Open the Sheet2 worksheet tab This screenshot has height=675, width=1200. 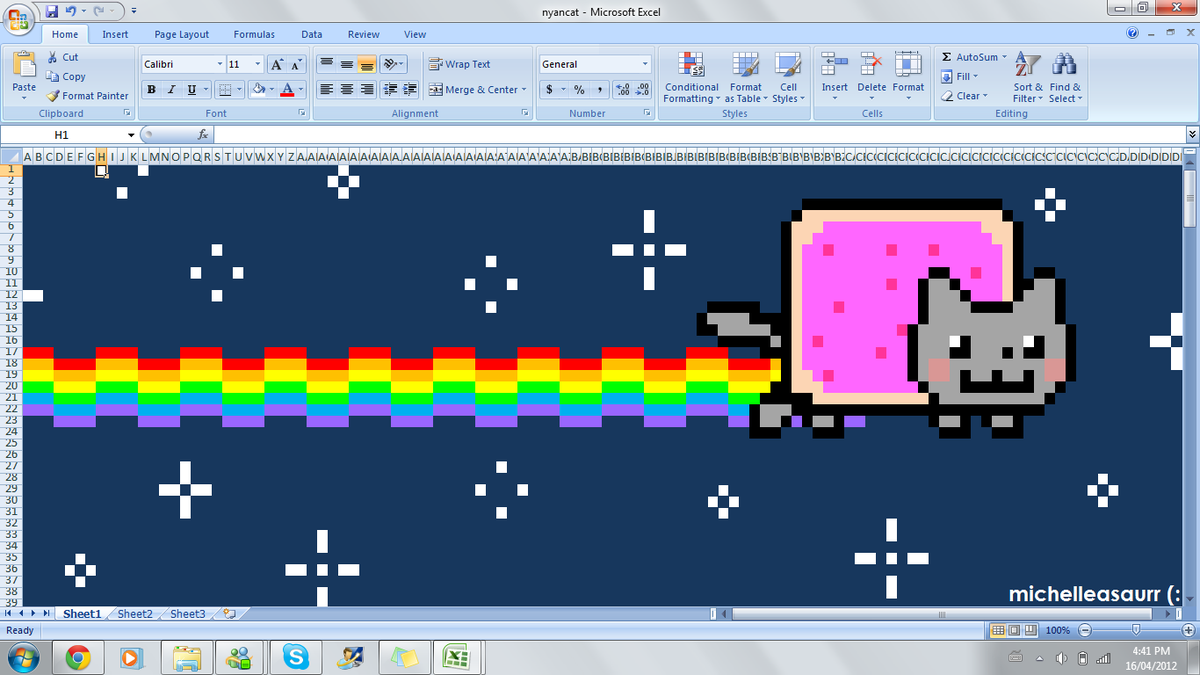click(135, 614)
